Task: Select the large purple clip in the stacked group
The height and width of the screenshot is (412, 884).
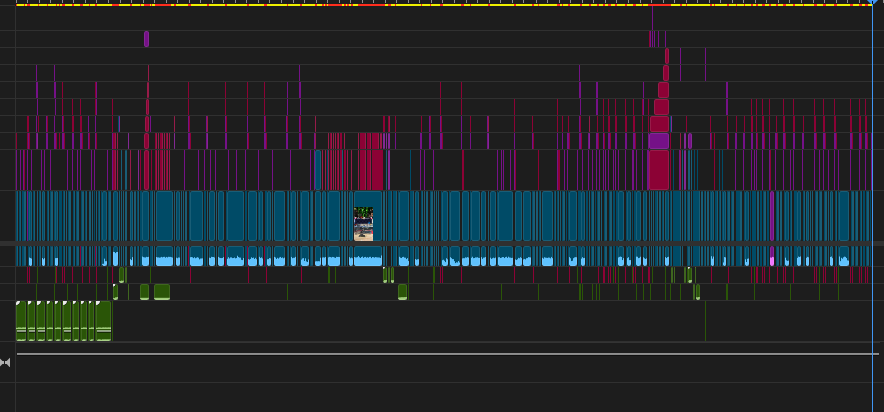Action: (658, 141)
